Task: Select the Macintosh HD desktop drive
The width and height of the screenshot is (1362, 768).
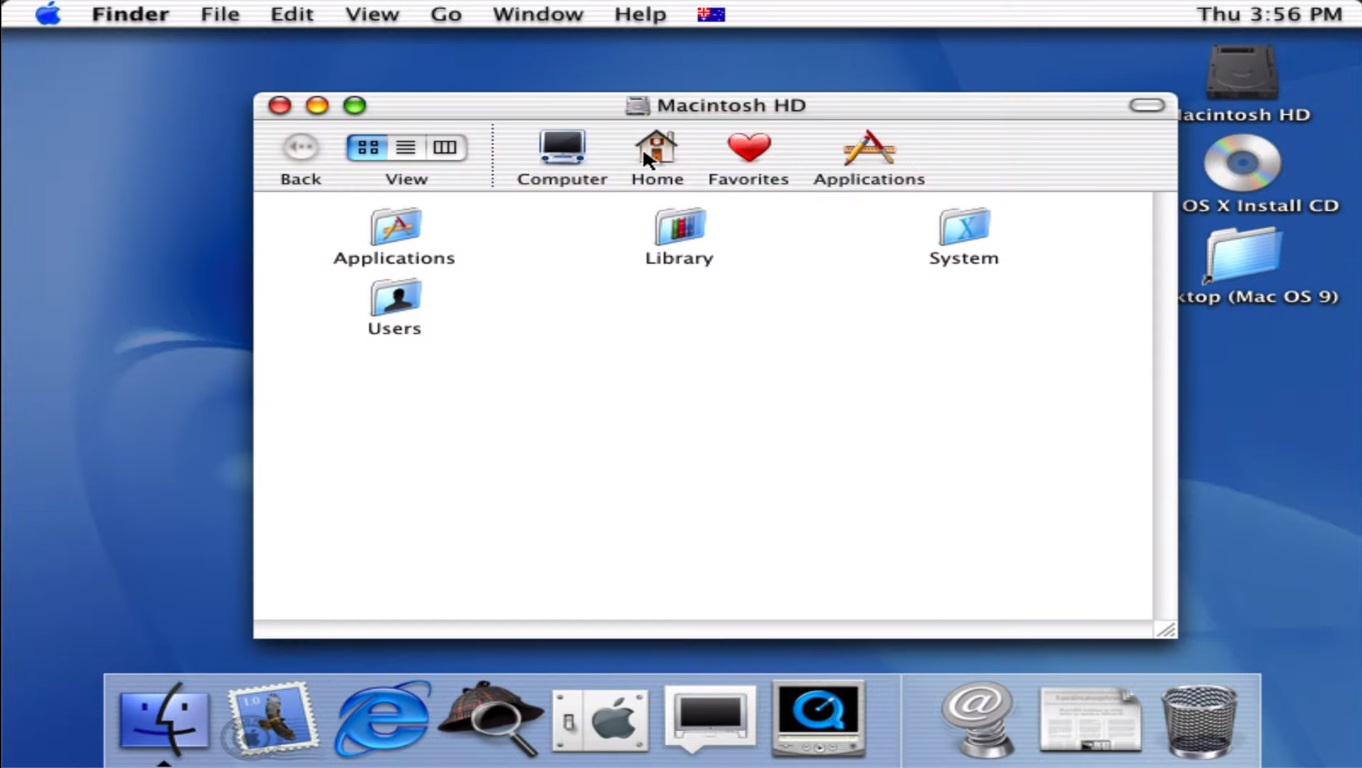Action: tap(1242, 84)
